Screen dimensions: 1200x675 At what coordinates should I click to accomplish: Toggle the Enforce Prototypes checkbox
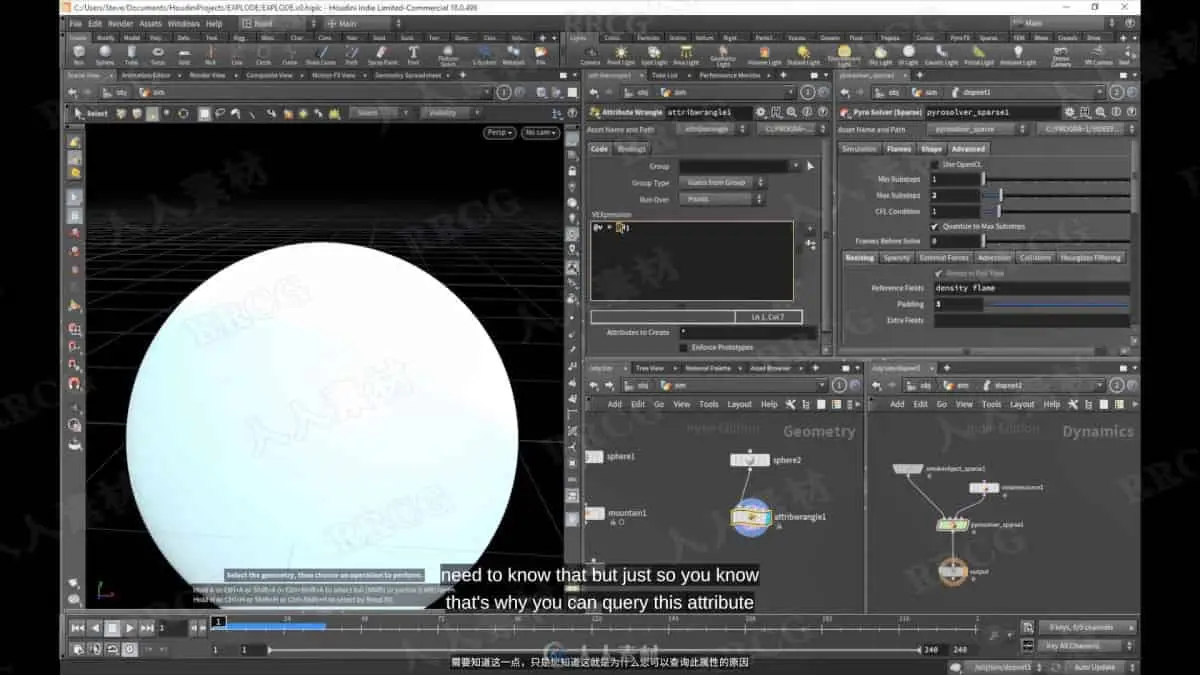(683, 347)
